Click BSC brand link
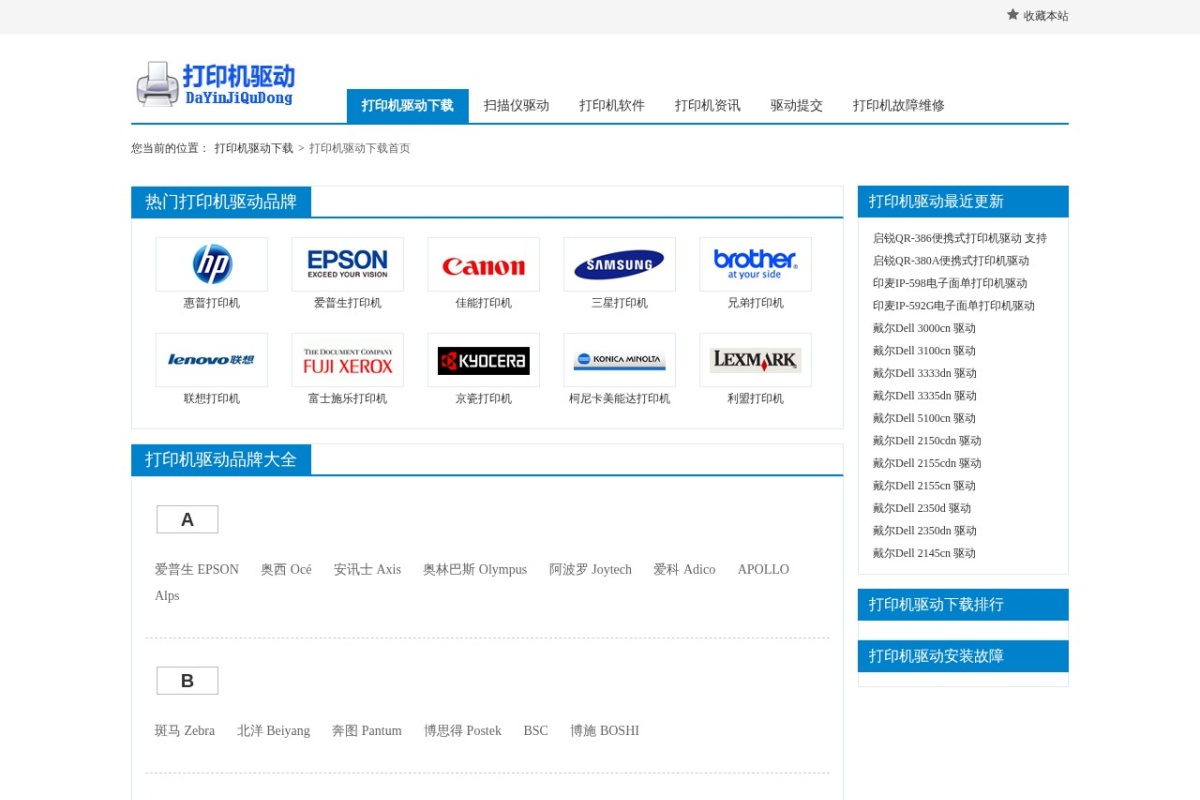The height and width of the screenshot is (800, 1200). 536,731
